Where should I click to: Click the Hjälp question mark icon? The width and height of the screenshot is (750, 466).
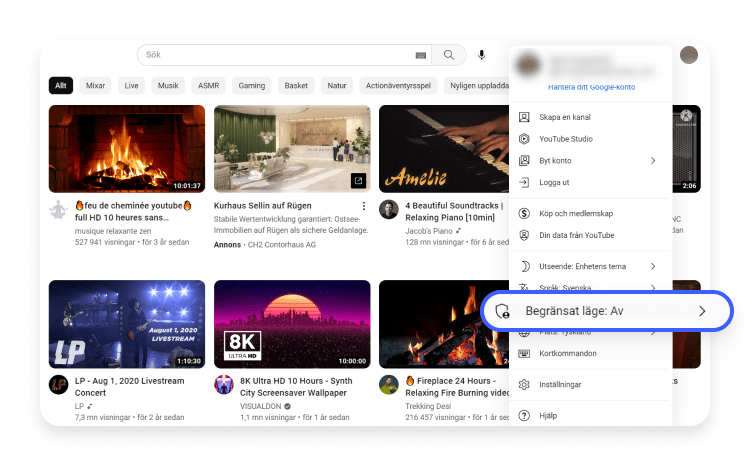(524, 416)
